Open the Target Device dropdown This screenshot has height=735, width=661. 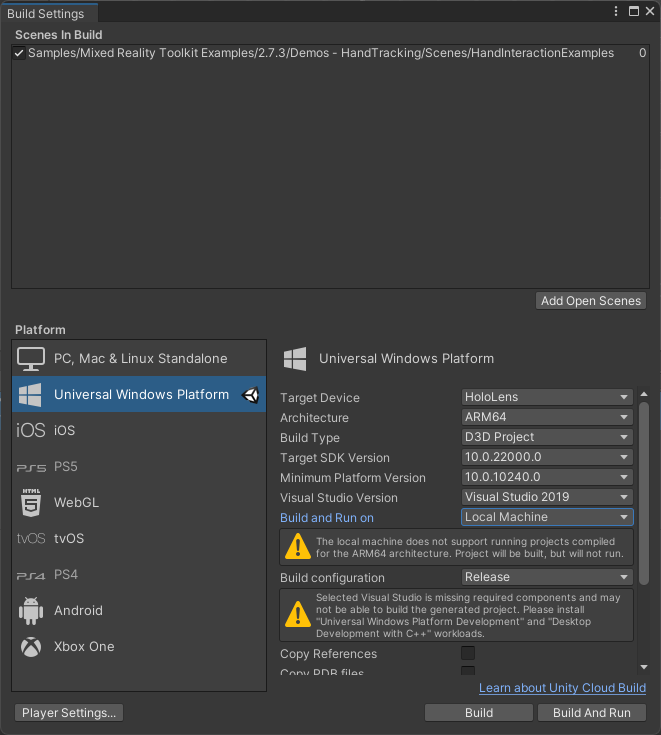point(547,397)
